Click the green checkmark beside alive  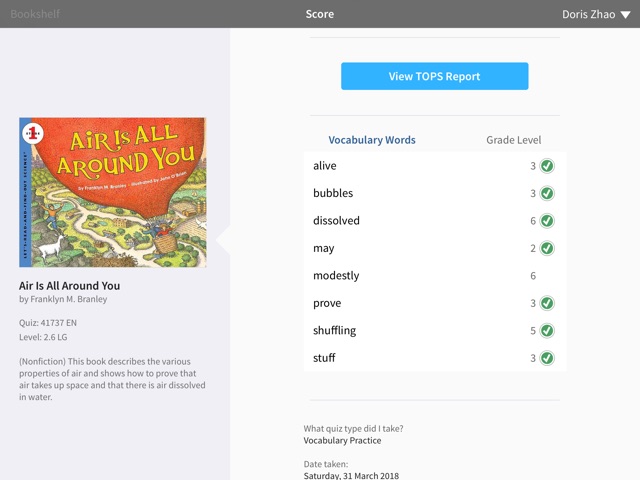click(547, 166)
